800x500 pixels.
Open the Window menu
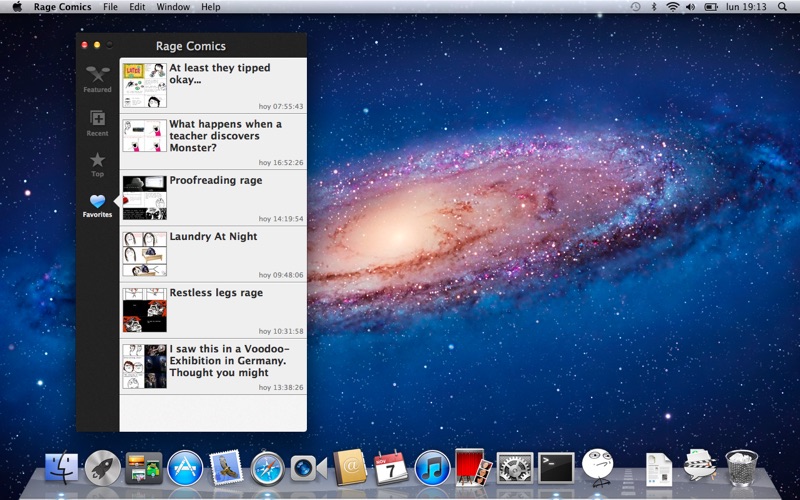point(173,7)
